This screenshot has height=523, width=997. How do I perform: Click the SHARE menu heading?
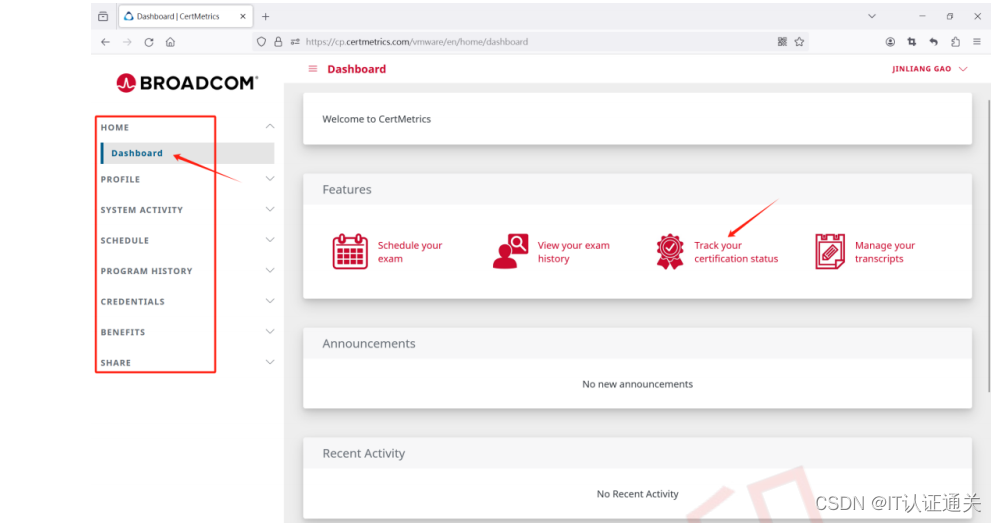[116, 362]
